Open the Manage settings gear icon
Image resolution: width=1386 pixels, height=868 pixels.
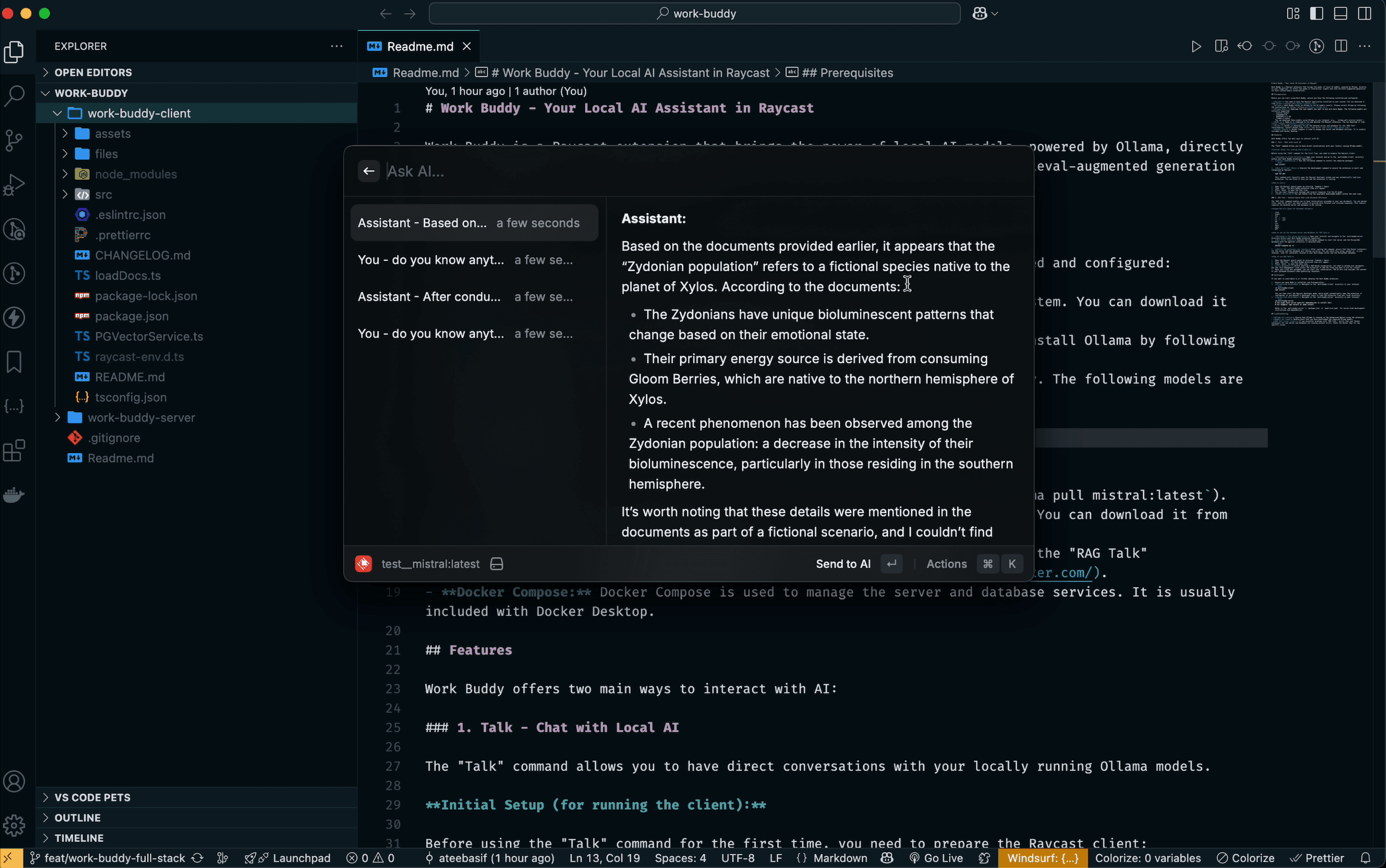(15, 825)
